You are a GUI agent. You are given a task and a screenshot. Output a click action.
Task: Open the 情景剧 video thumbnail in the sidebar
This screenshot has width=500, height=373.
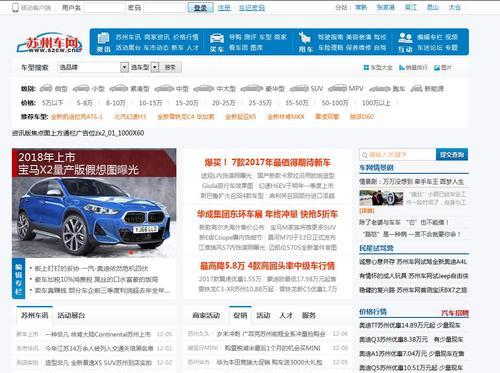[381, 198]
